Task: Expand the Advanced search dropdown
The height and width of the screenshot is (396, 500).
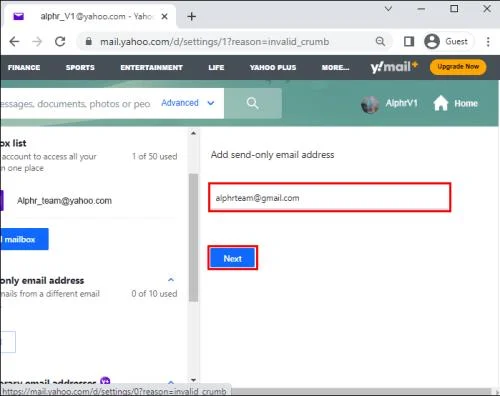Action: pyautogui.click(x=187, y=103)
